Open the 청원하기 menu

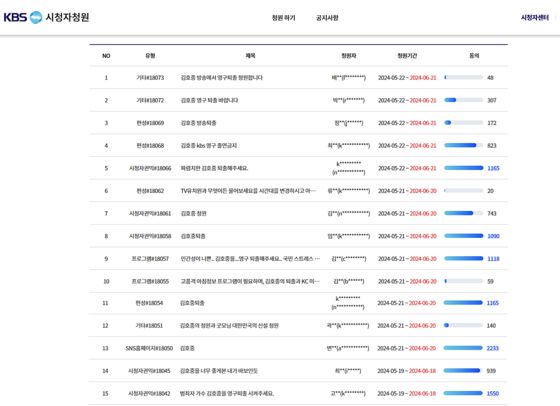(284, 18)
